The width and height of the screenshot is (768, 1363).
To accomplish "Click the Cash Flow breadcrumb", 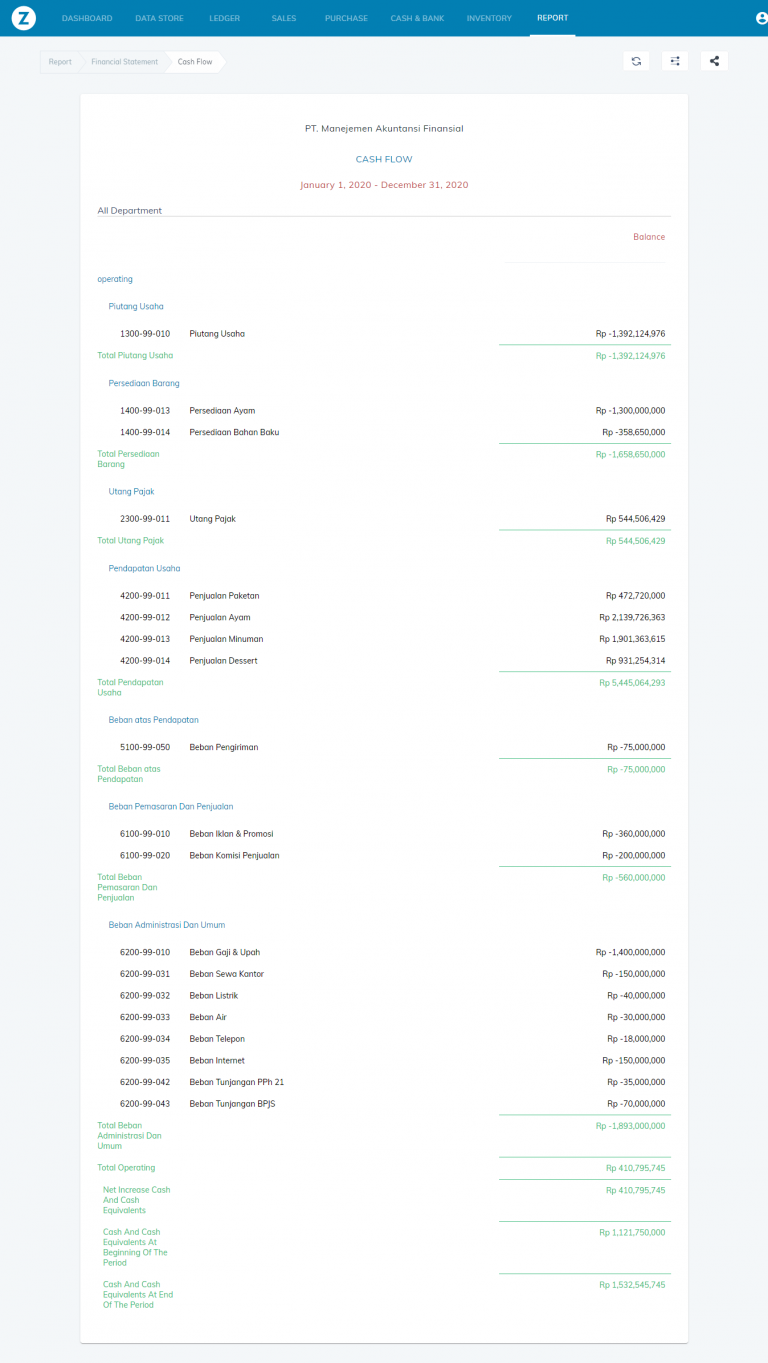I will click(x=195, y=62).
